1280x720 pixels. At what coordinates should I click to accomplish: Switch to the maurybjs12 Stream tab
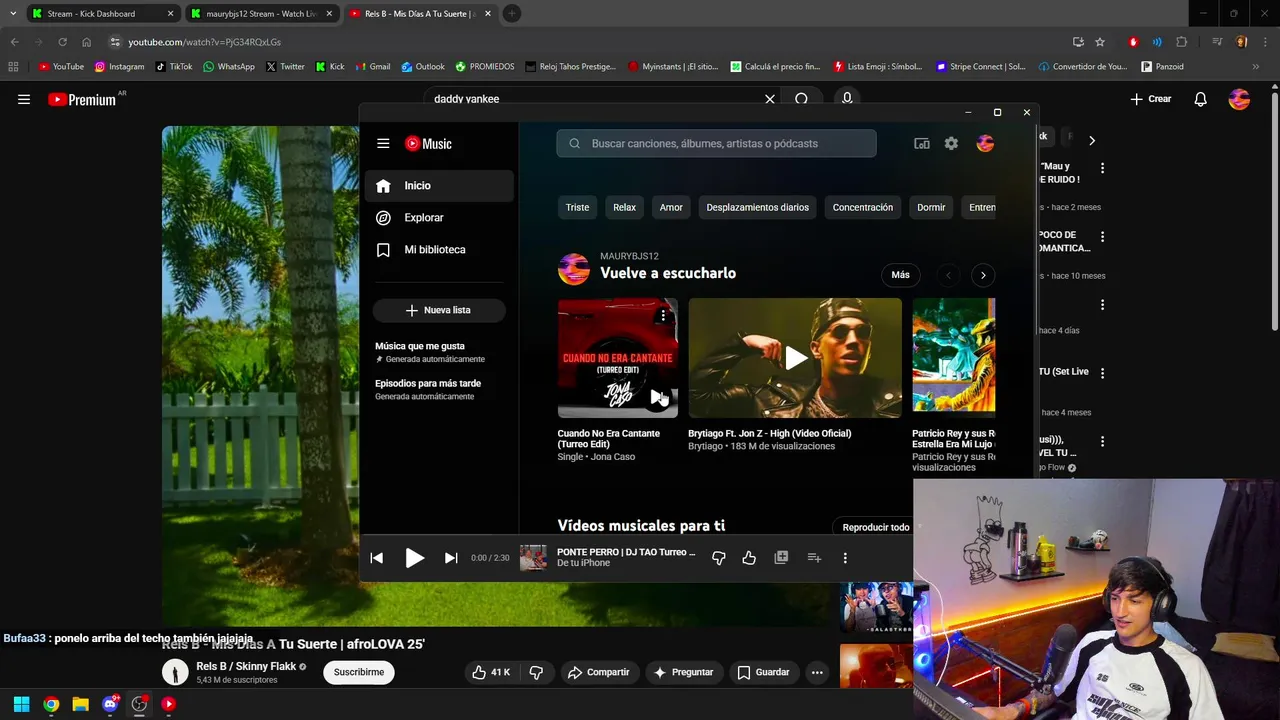tap(260, 14)
